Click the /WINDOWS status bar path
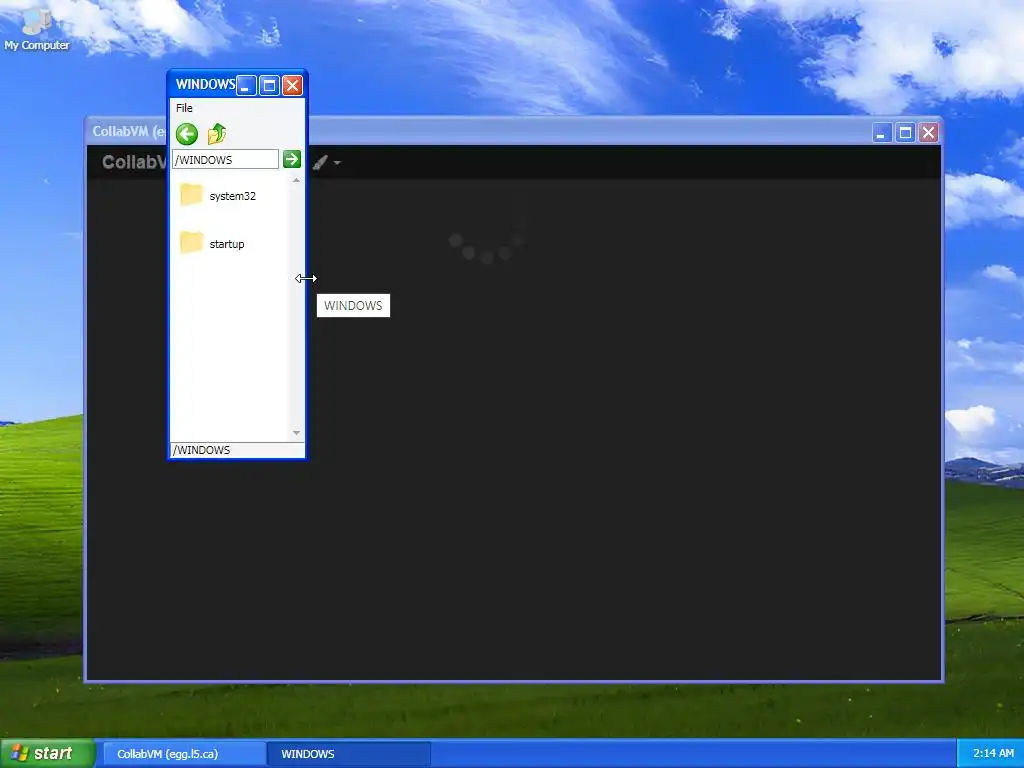The height and width of the screenshot is (768, 1024). click(x=236, y=450)
